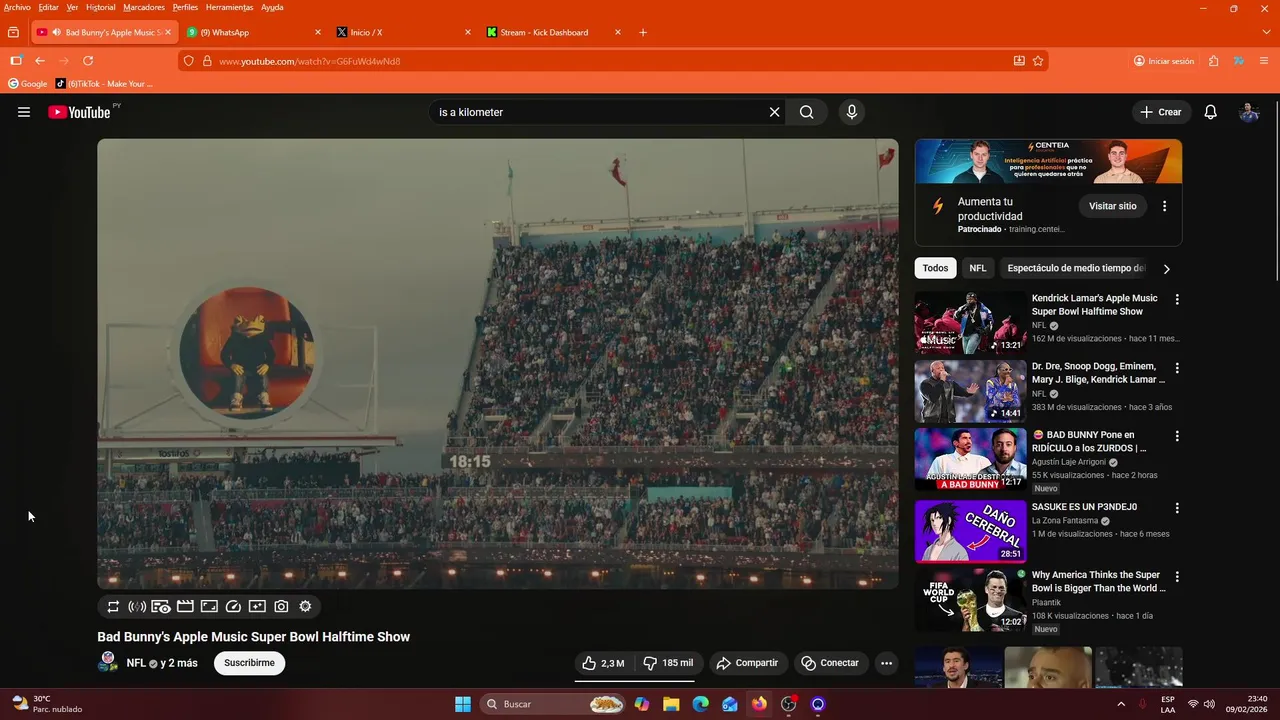Viewport: 1280px width, 720px height.
Task: Click Visitar sitio on the ad
Action: point(1113,206)
